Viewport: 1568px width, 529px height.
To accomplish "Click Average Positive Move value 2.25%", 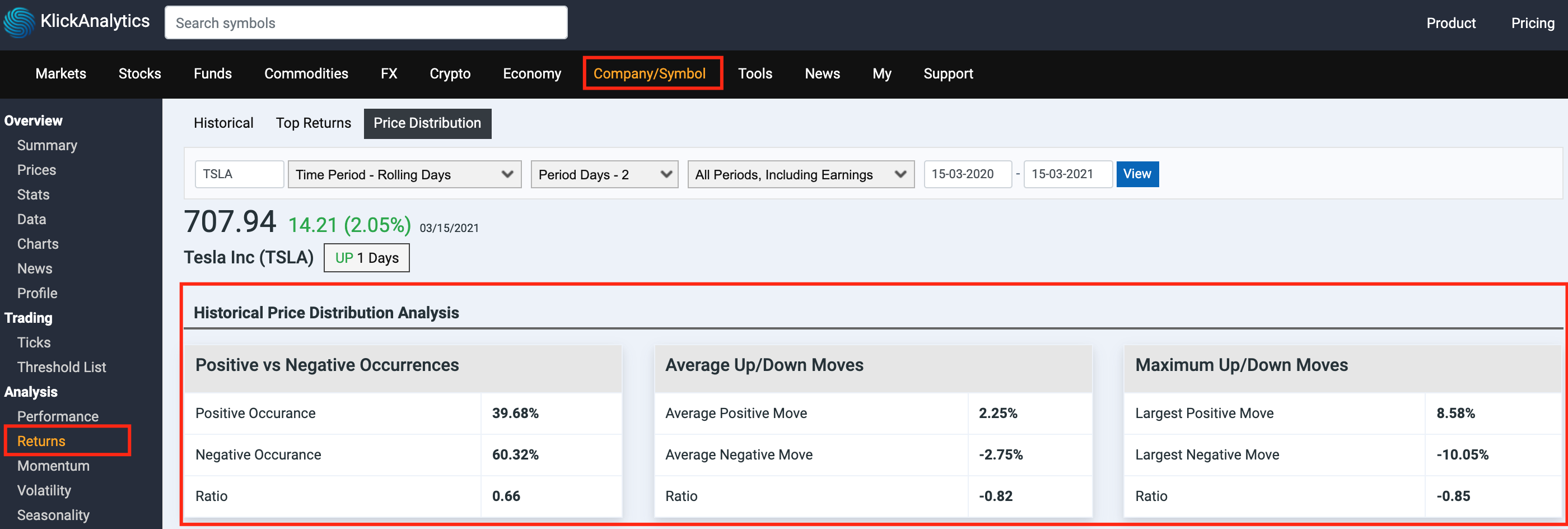I will (x=998, y=413).
